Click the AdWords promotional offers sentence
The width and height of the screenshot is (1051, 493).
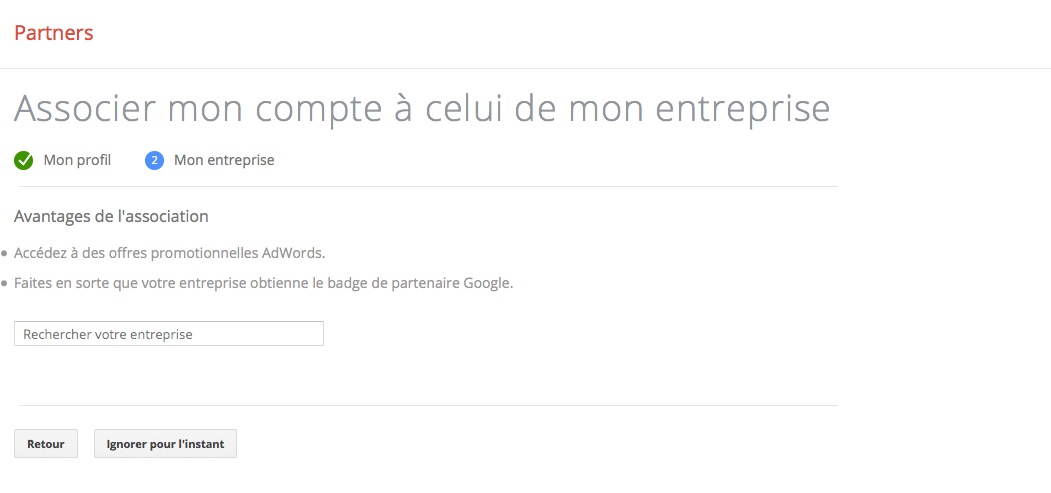pyautogui.click(x=170, y=252)
